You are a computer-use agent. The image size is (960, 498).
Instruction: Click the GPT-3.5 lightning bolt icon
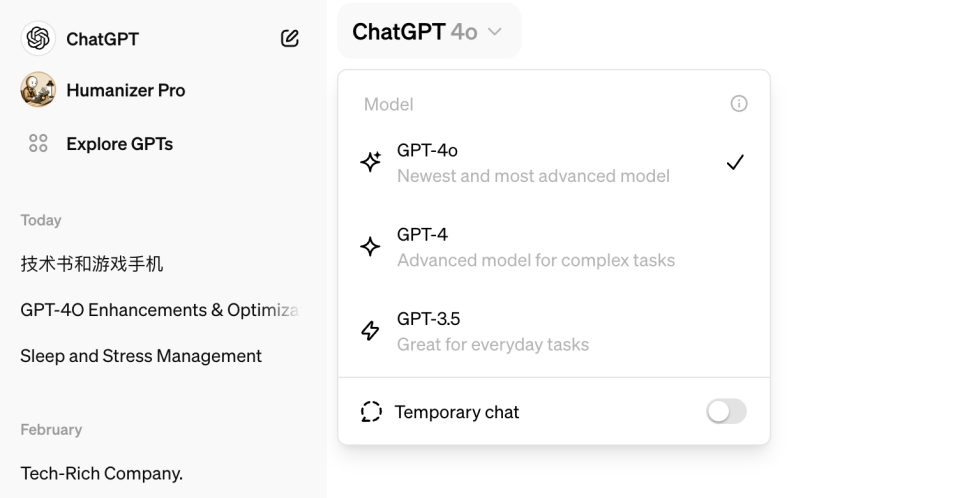click(x=370, y=331)
